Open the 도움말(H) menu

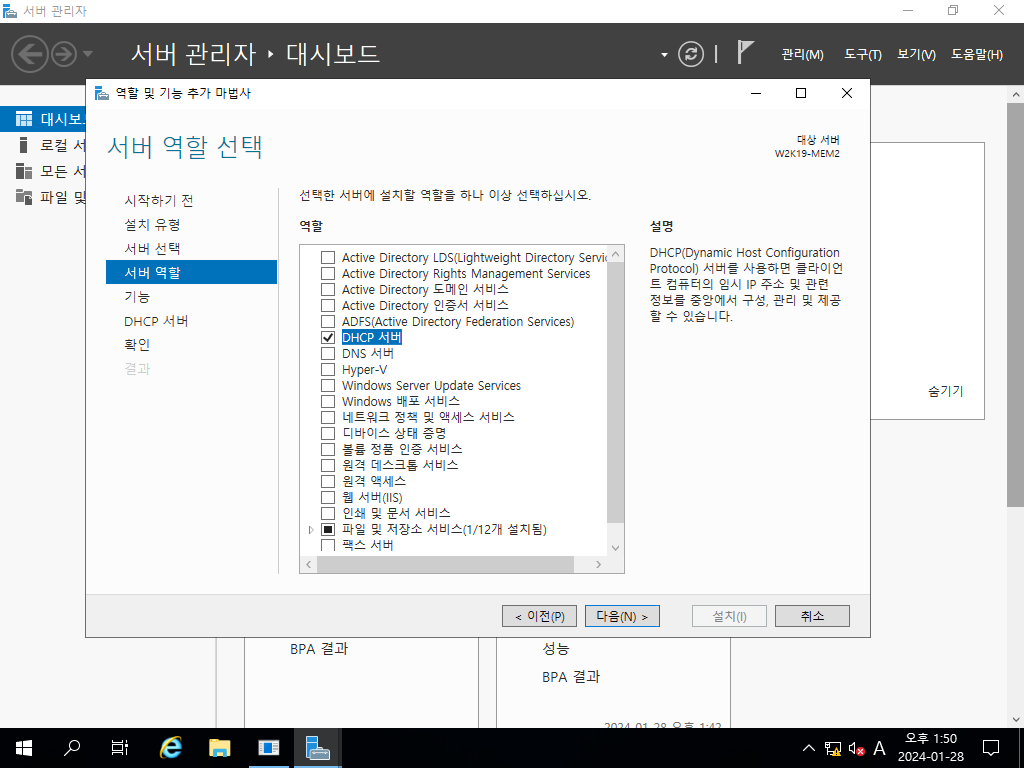976,55
